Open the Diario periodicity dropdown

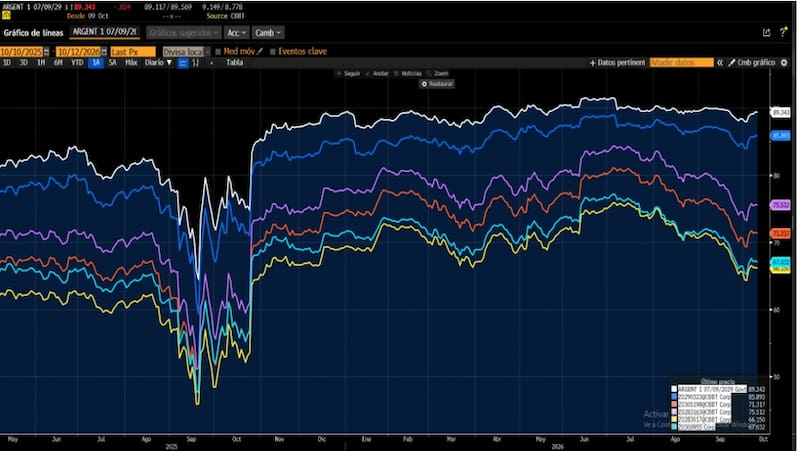[x=158, y=63]
